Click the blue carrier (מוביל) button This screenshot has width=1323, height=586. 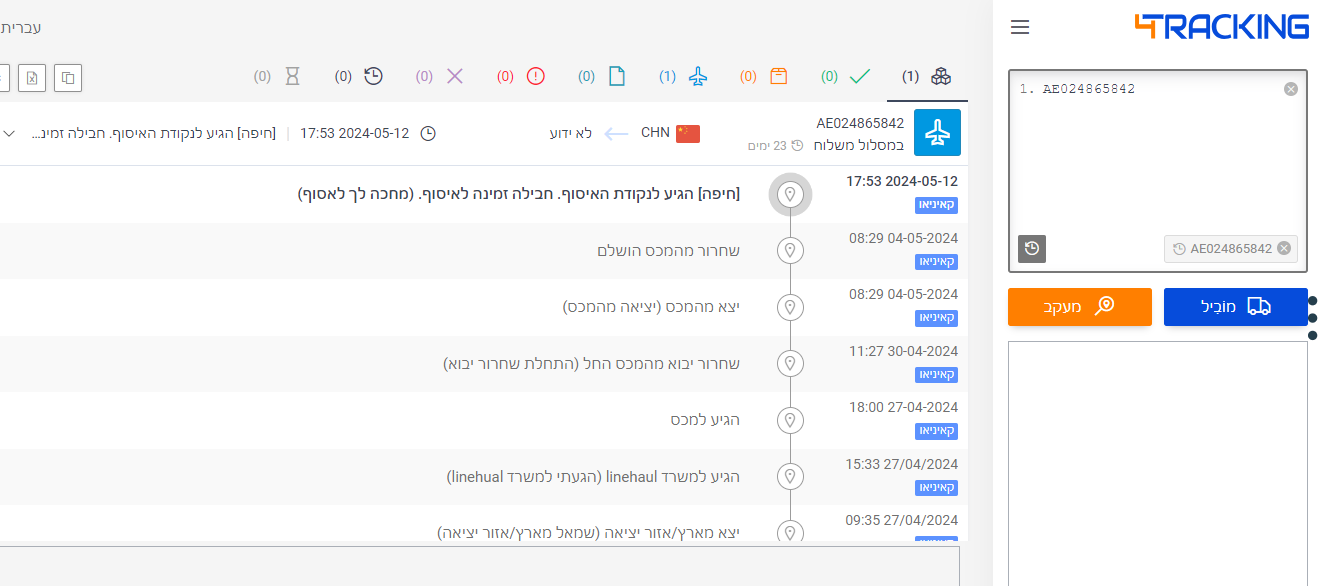[1235, 307]
